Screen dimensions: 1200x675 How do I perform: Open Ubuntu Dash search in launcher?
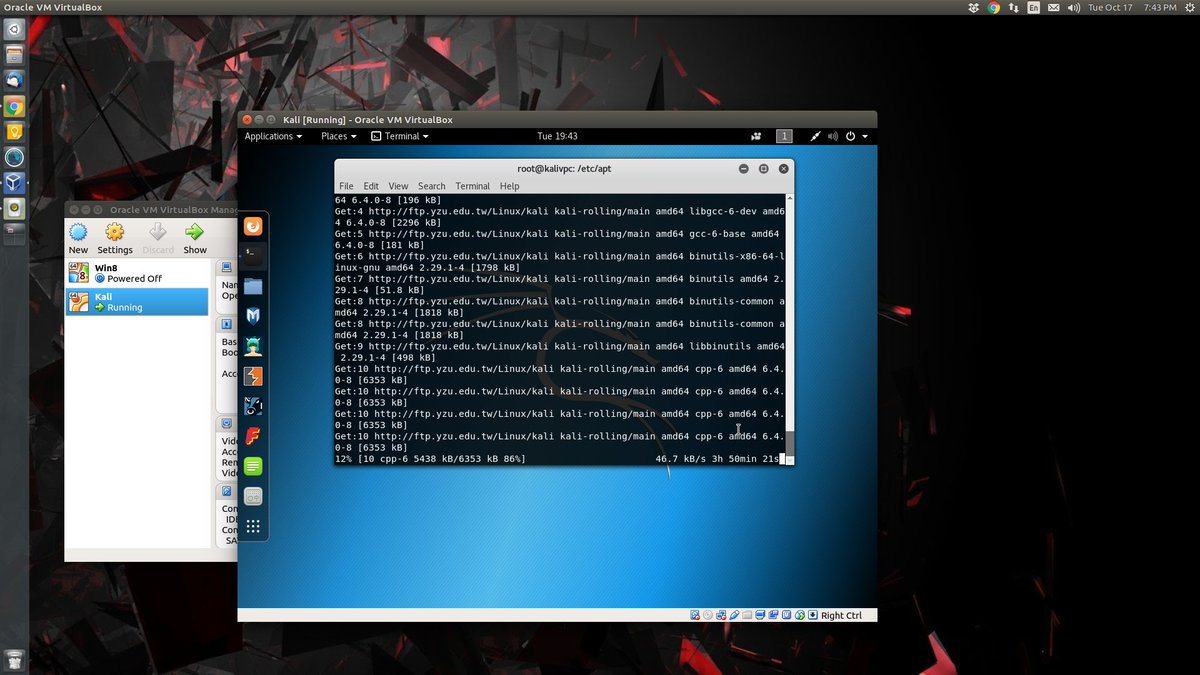click(x=14, y=29)
